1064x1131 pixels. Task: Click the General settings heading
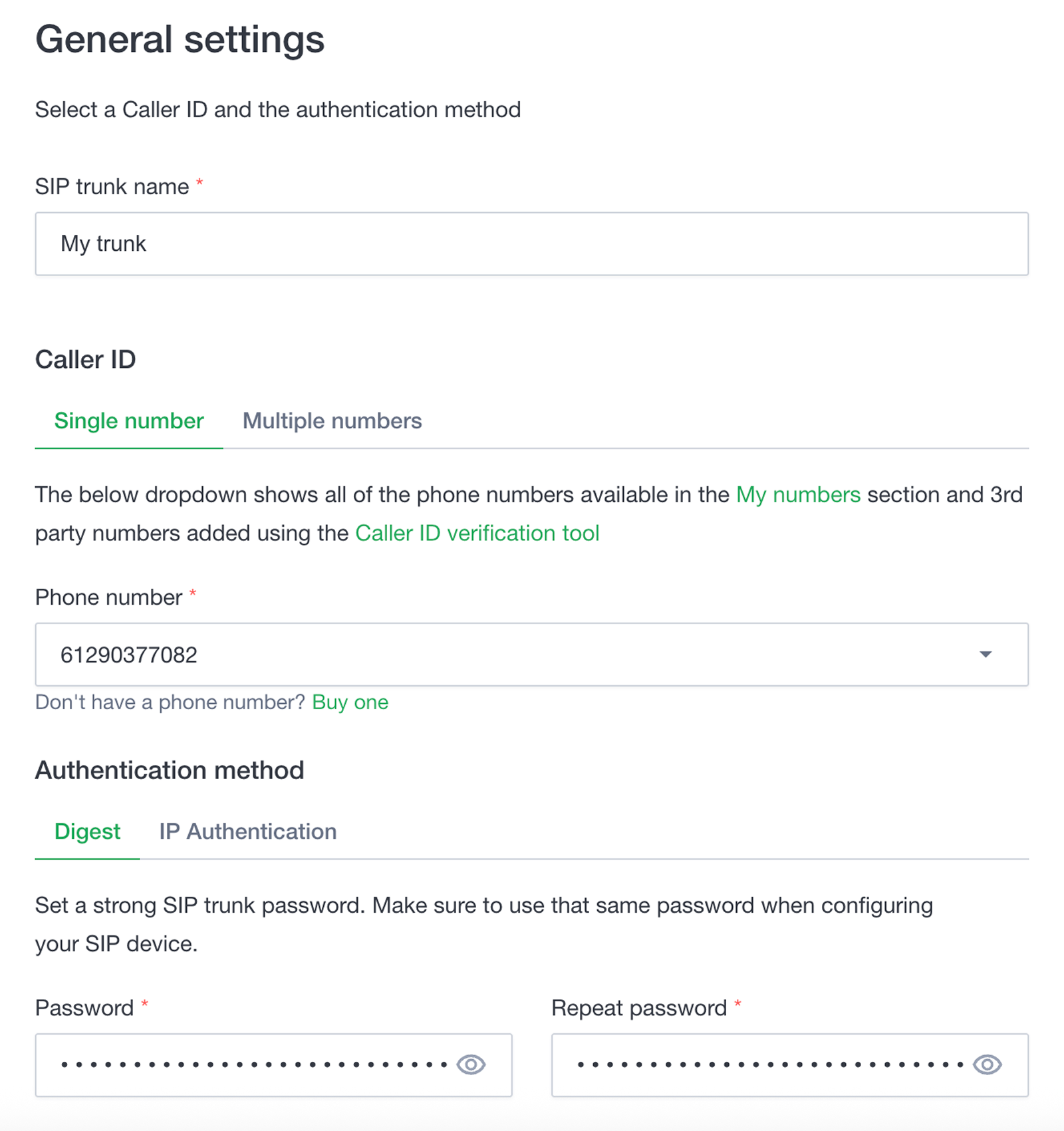[180, 39]
